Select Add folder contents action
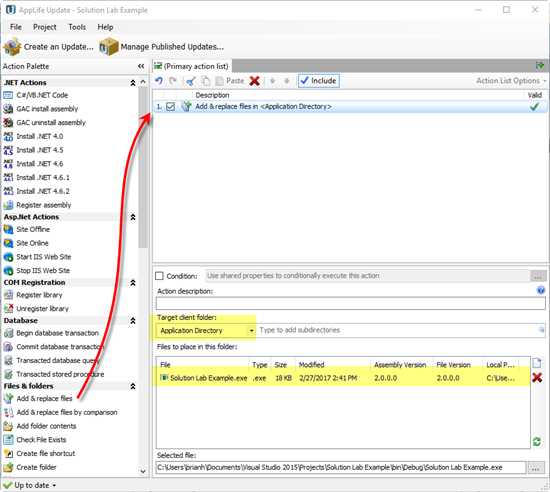 (x=40, y=426)
